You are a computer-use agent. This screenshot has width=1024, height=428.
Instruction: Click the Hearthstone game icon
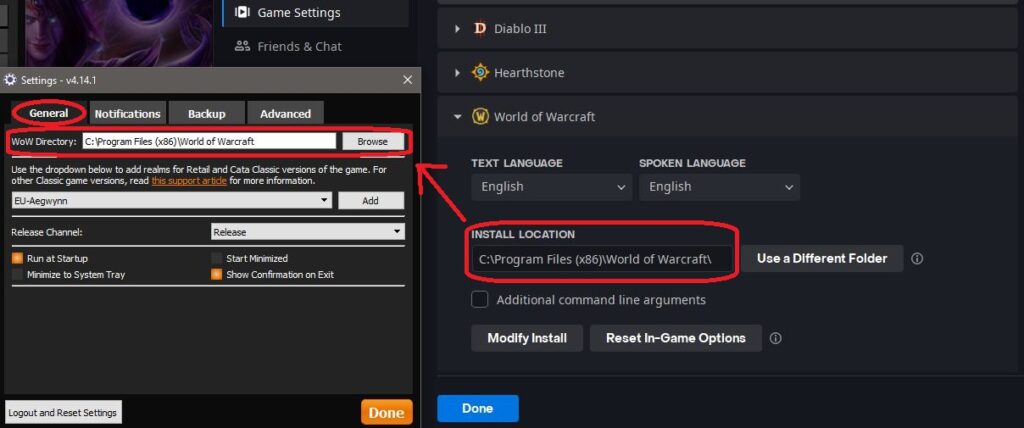480,73
